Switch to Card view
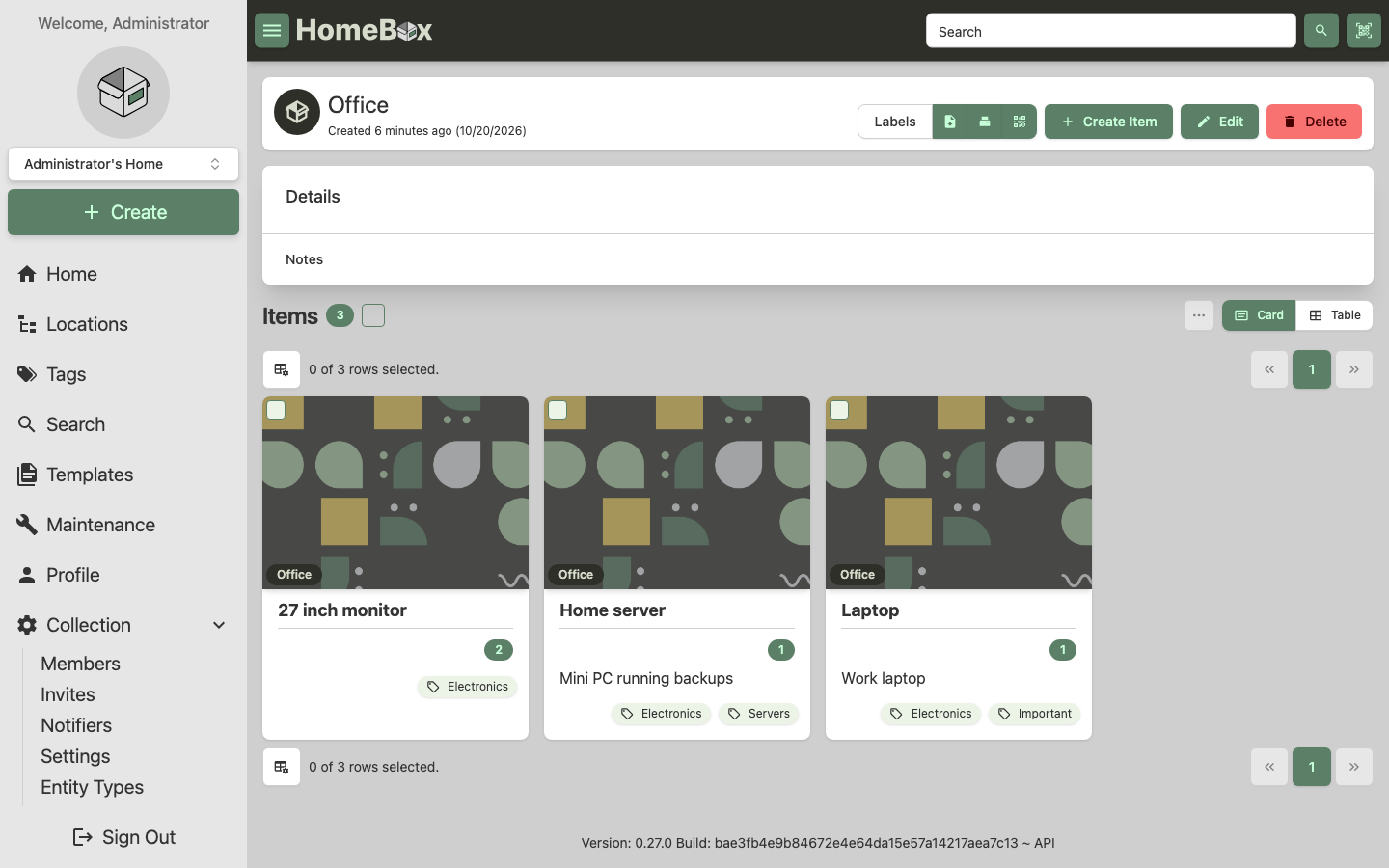The width and height of the screenshot is (1389, 868). pyautogui.click(x=1259, y=315)
